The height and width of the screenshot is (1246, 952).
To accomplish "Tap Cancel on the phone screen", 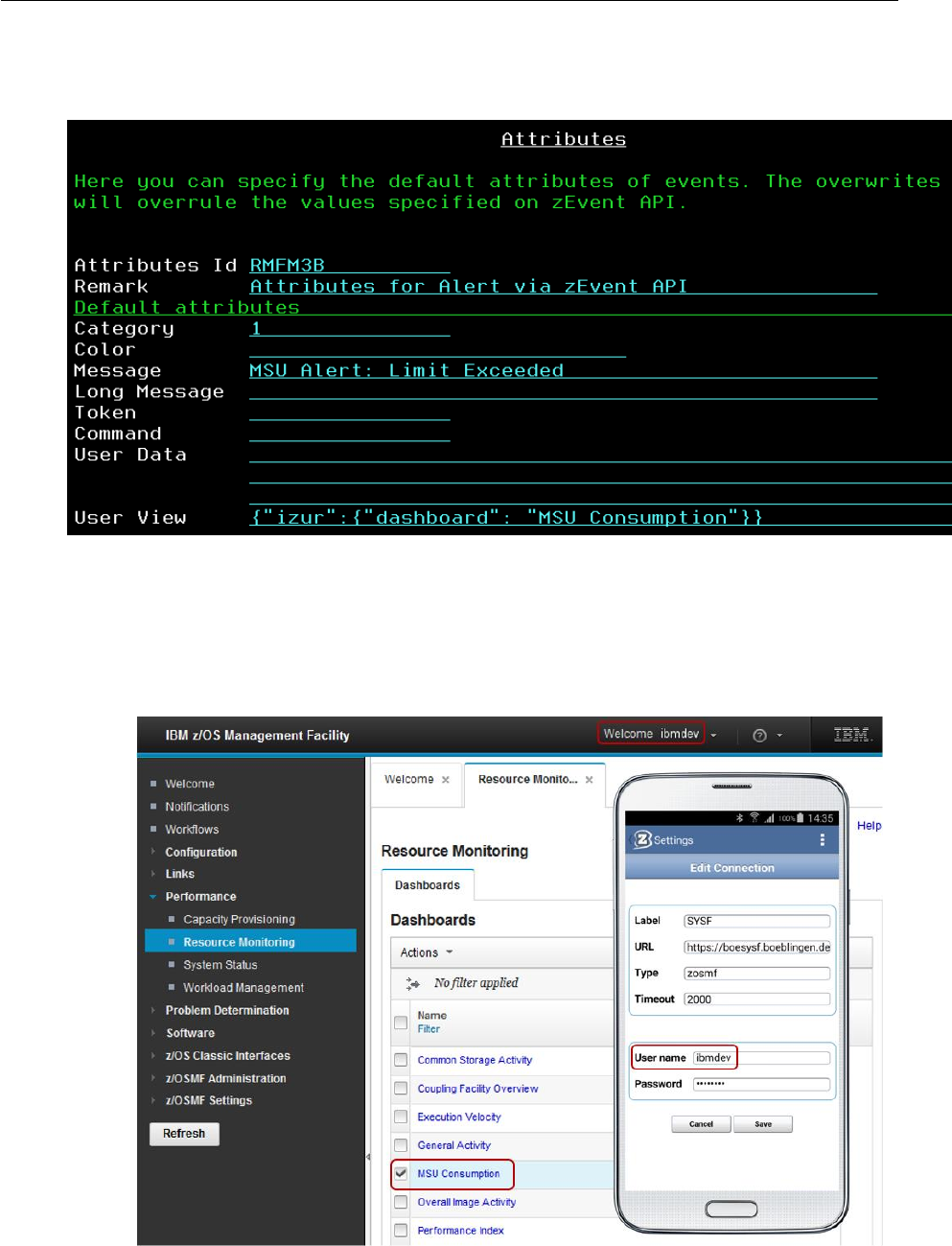I will coord(701,1124).
